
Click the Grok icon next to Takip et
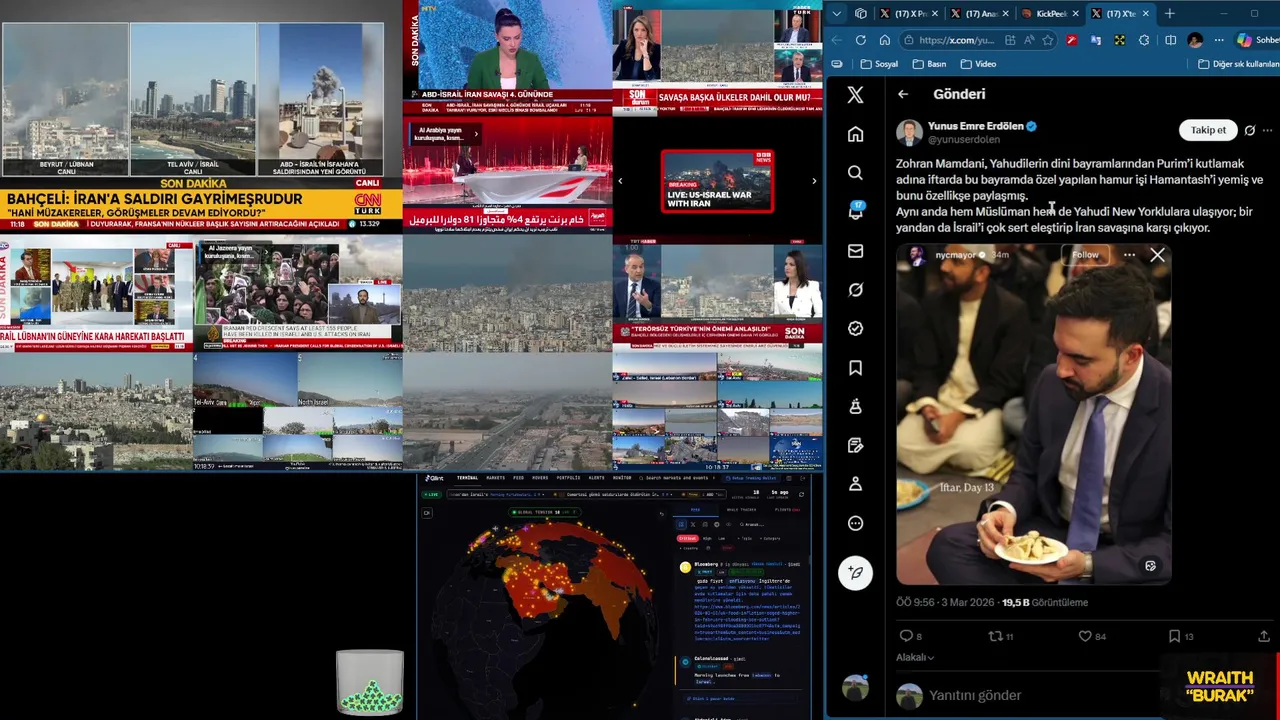1250,130
